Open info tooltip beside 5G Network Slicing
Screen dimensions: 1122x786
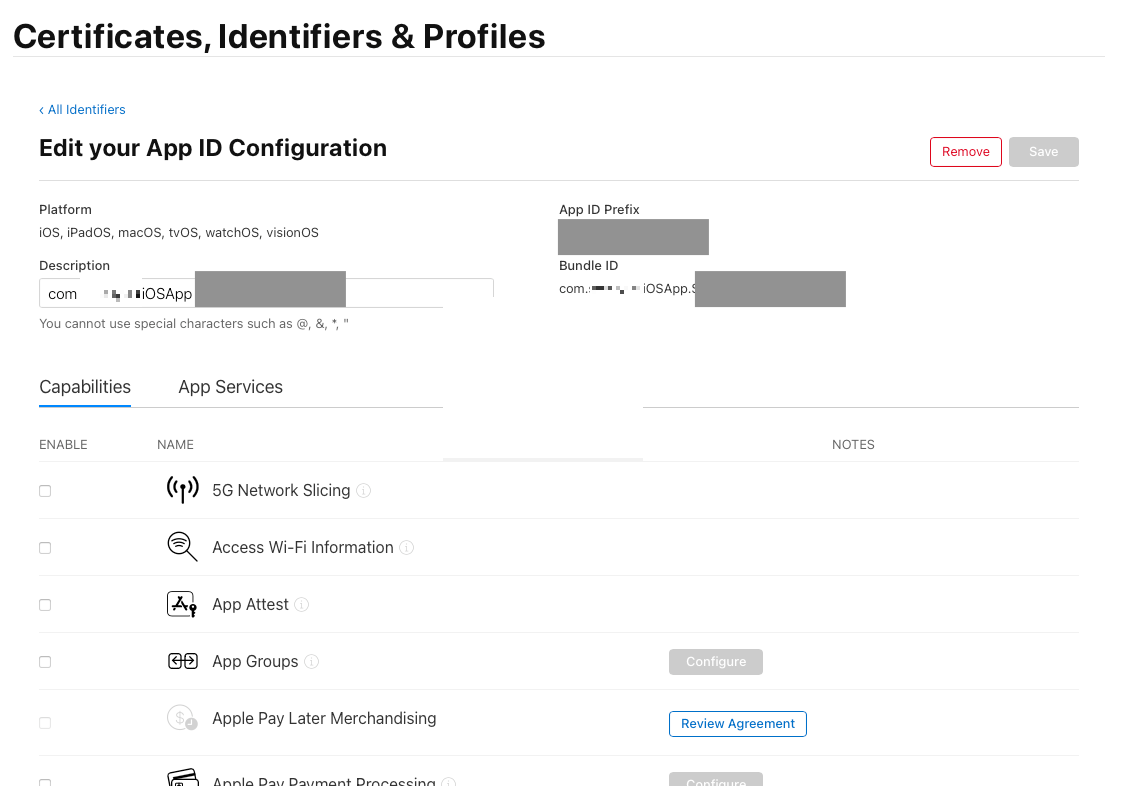(364, 491)
